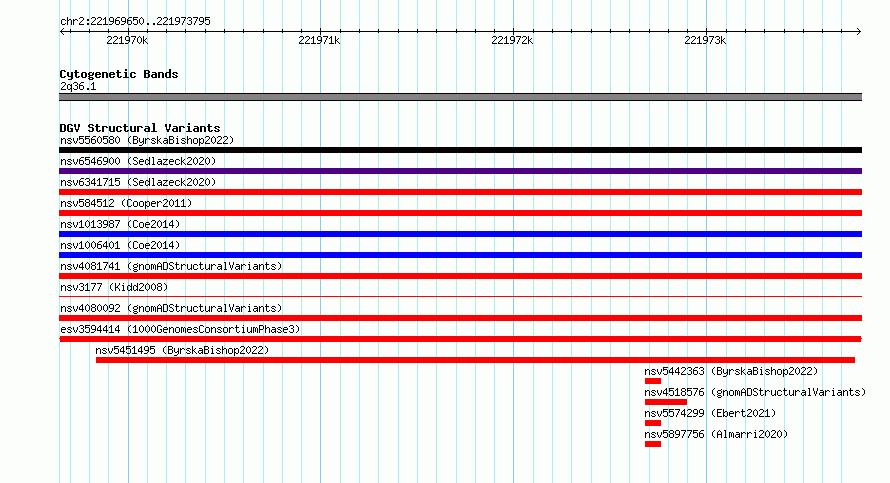Click the nsv4081741 (gnomADStructuralVariants) label
Image resolution: width=890 pixels, height=483 pixels.
171,266
